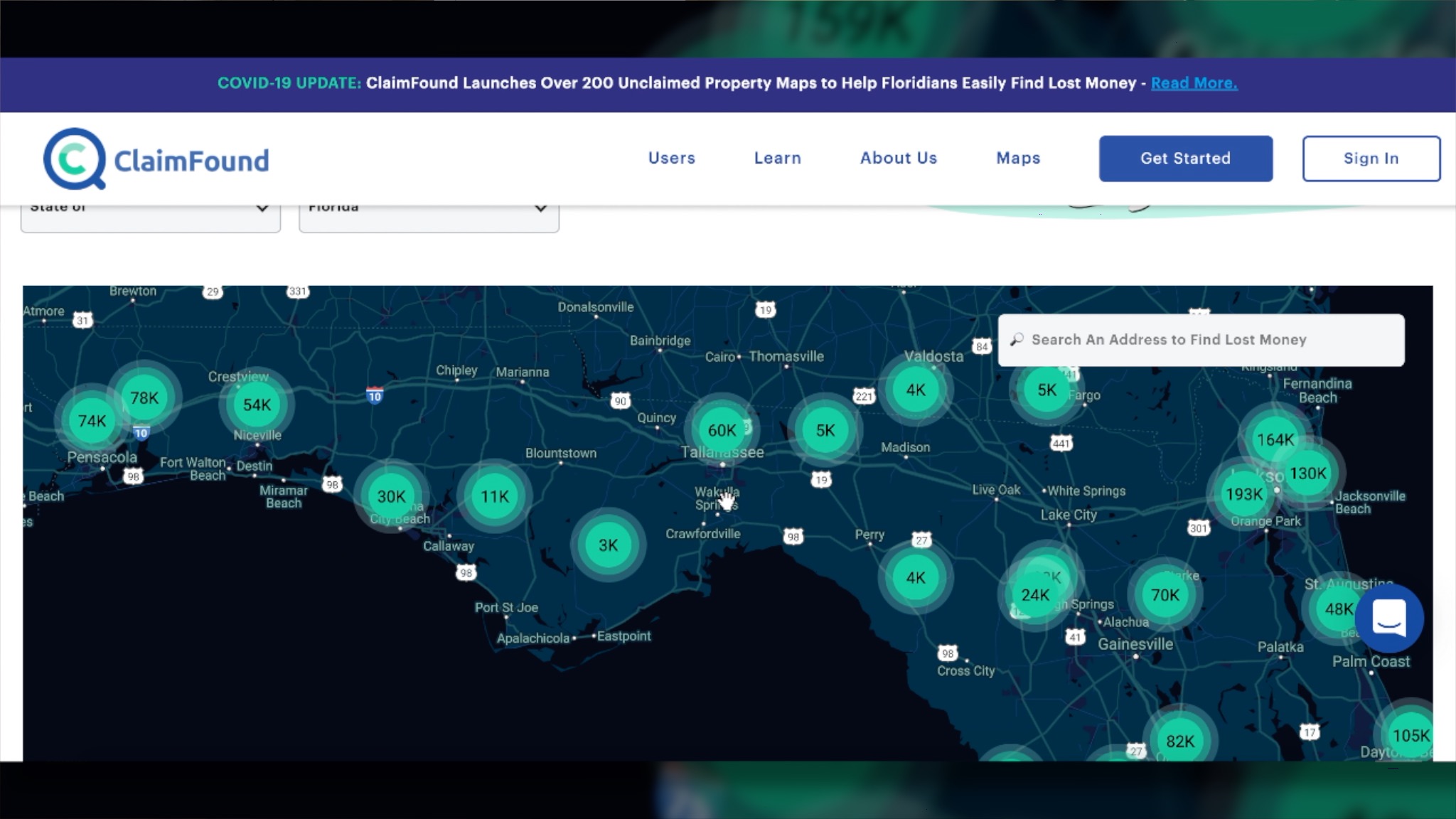Click the Thomasville label
Image resolution: width=1456 pixels, height=819 pixels.
pyautogui.click(x=786, y=356)
